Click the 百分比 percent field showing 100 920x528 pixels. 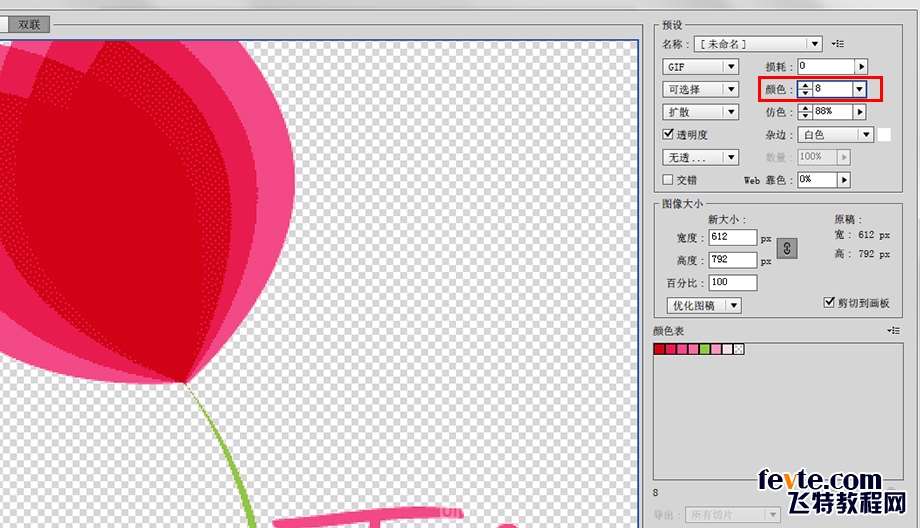coord(733,283)
